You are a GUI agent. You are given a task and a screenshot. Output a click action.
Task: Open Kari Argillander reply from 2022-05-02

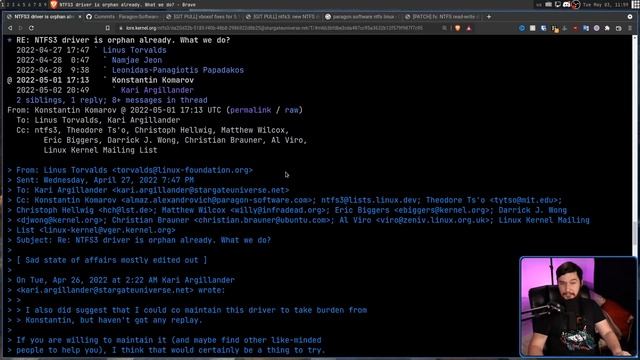(157, 90)
